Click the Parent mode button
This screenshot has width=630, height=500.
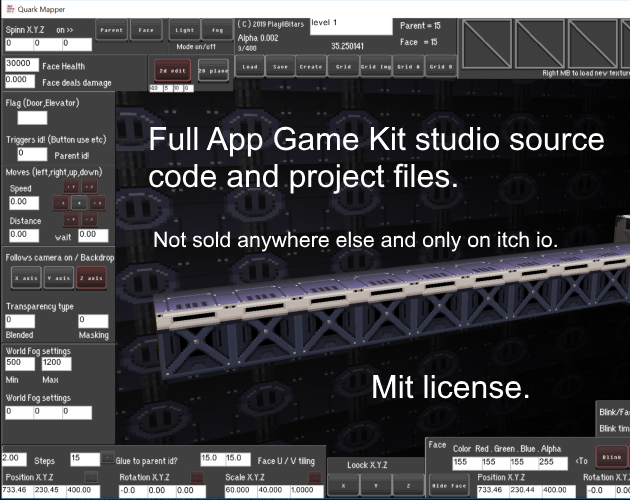[x=111, y=30]
